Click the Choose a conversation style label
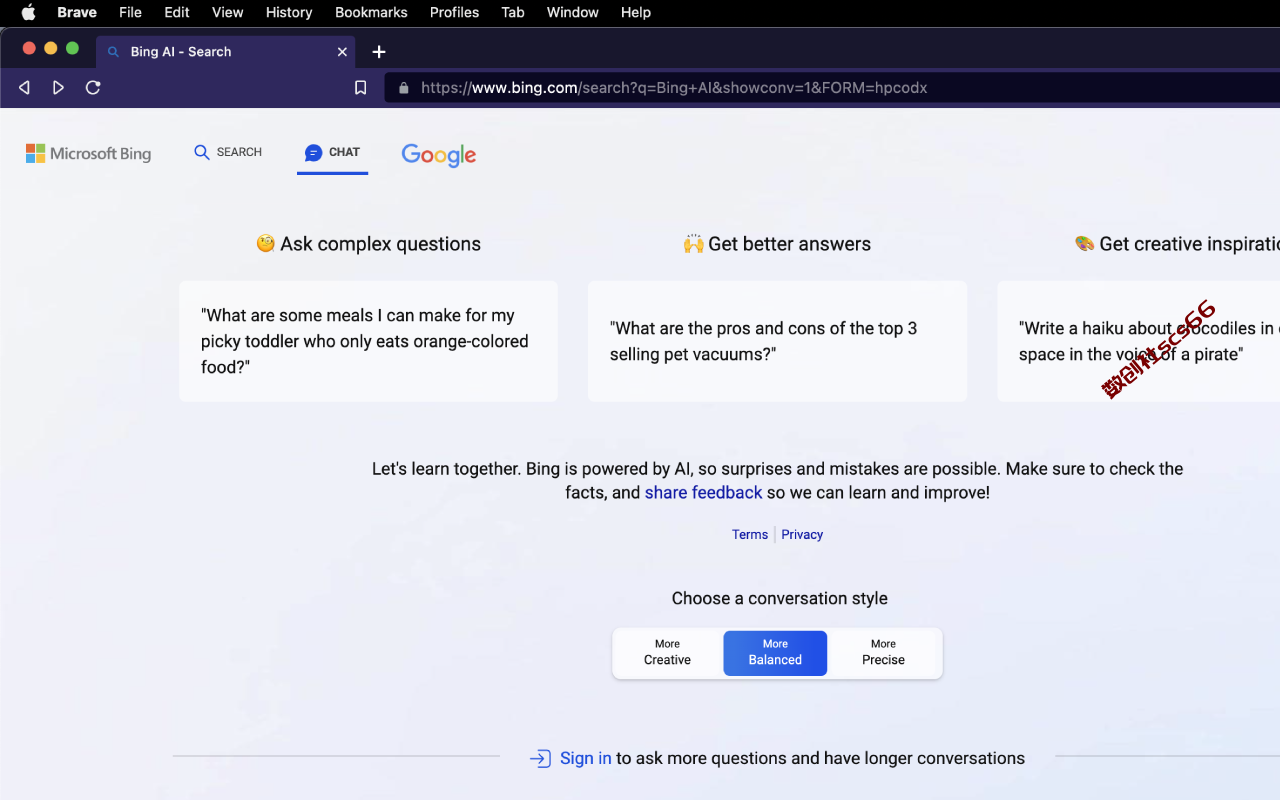The width and height of the screenshot is (1280, 800). point(779,598)
